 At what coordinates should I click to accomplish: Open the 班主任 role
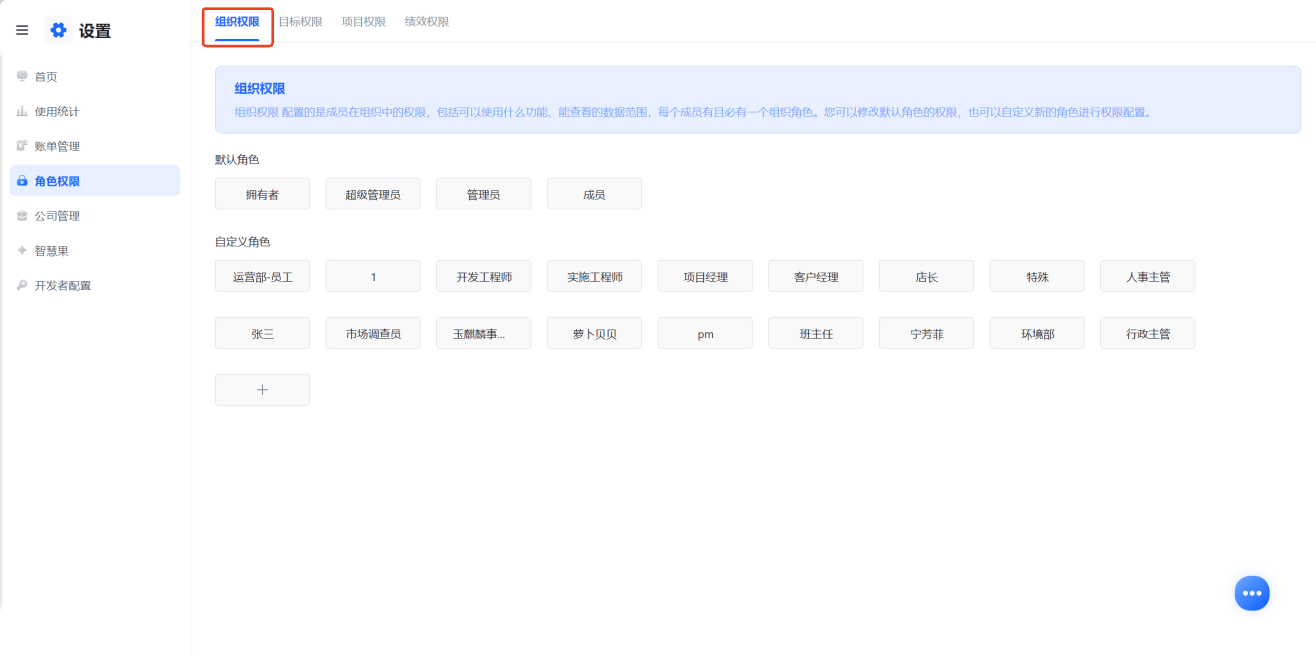tap(815, 333)
